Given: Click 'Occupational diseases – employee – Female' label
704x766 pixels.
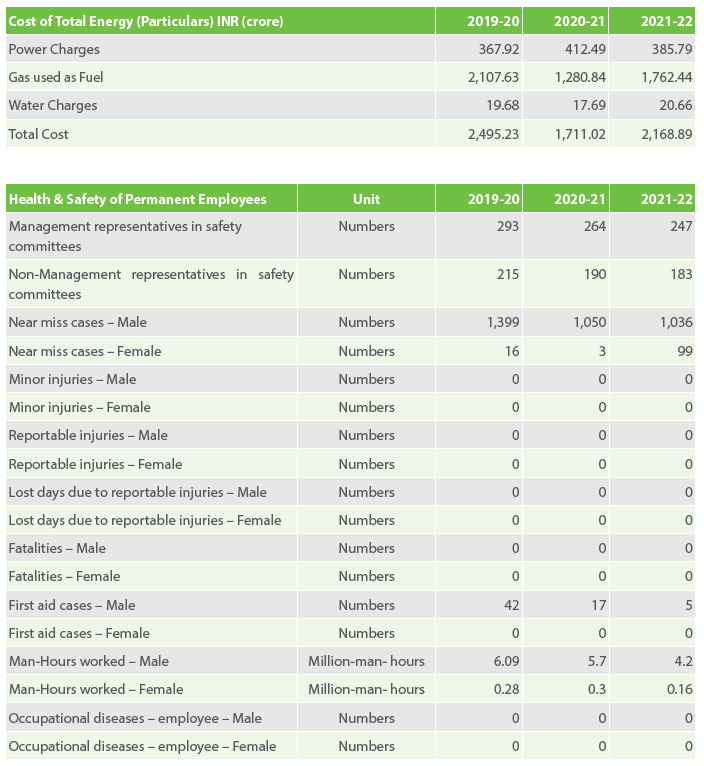Looking at the screenshot, I should coord(142,746).
